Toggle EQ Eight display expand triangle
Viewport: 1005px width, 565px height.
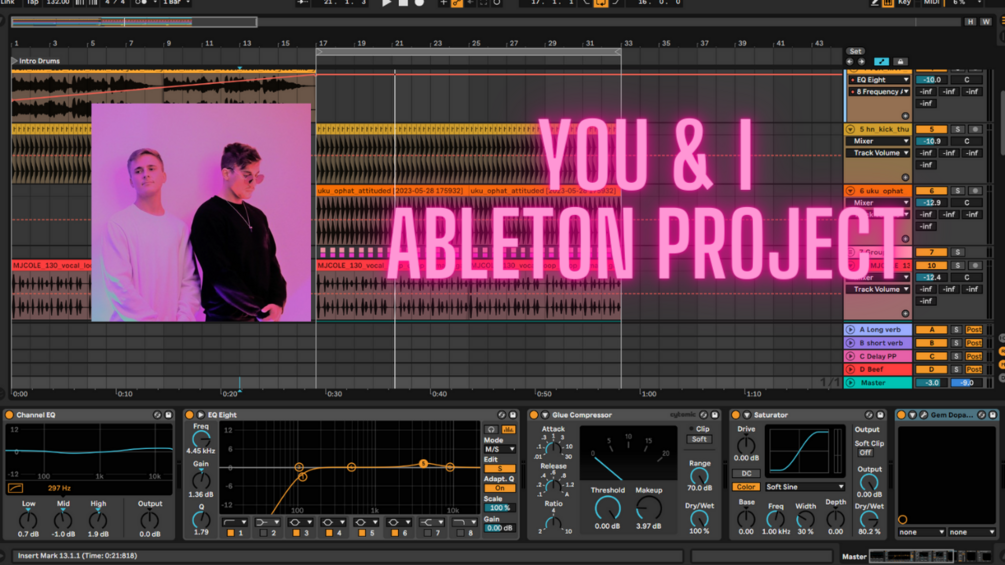coord(201,415)
